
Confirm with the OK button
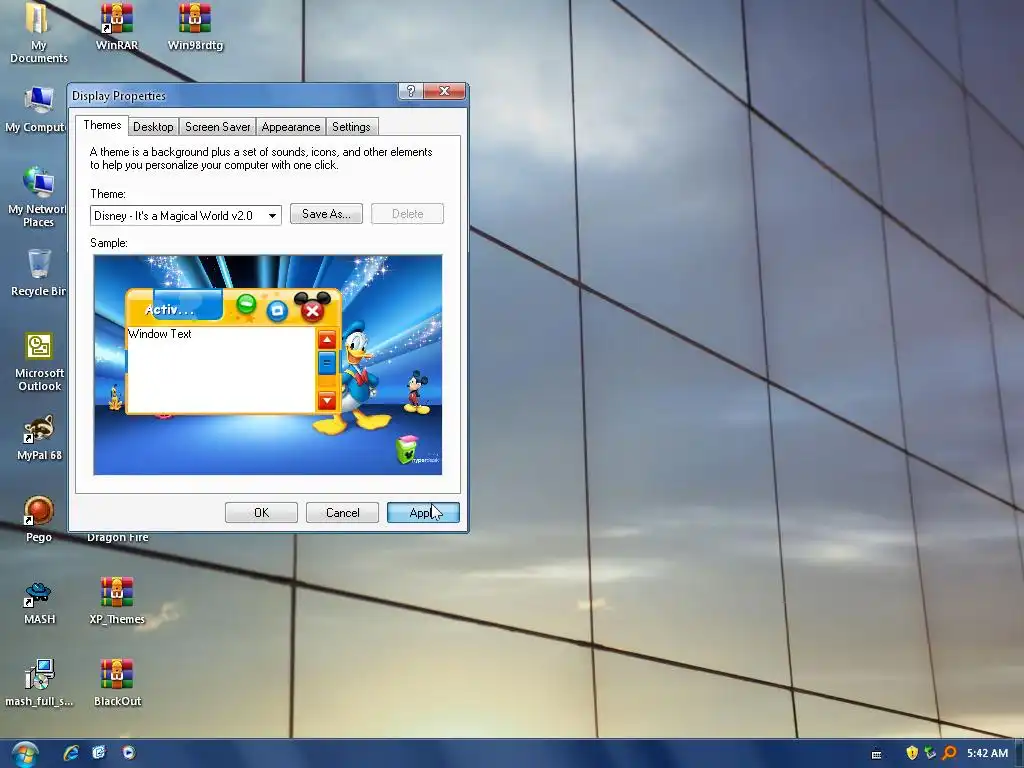pyautogui.click(x=261, y=513)
